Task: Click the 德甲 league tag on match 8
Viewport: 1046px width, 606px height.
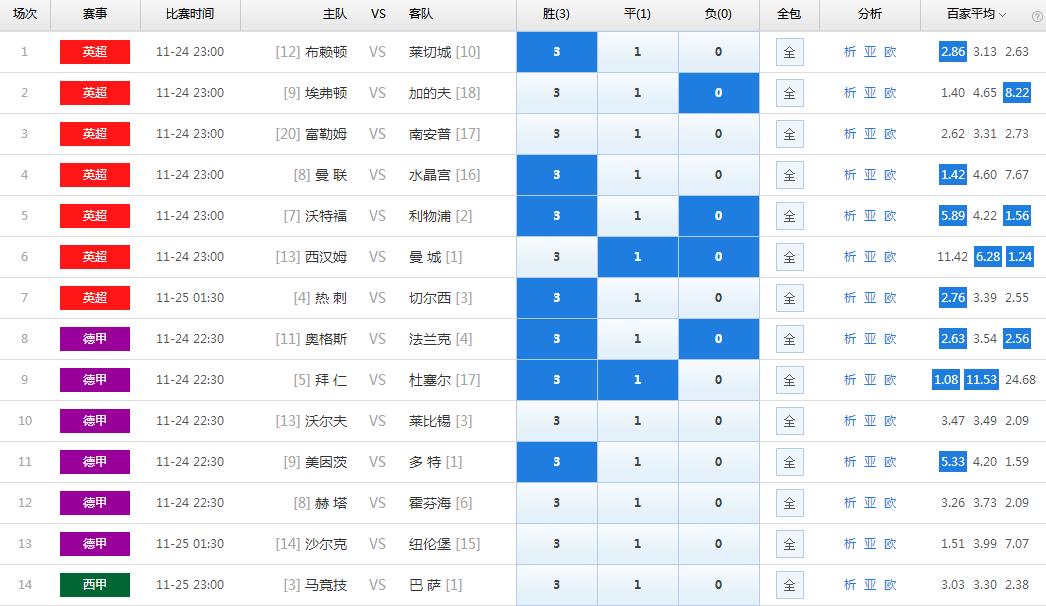Action: tap(95, 339)
